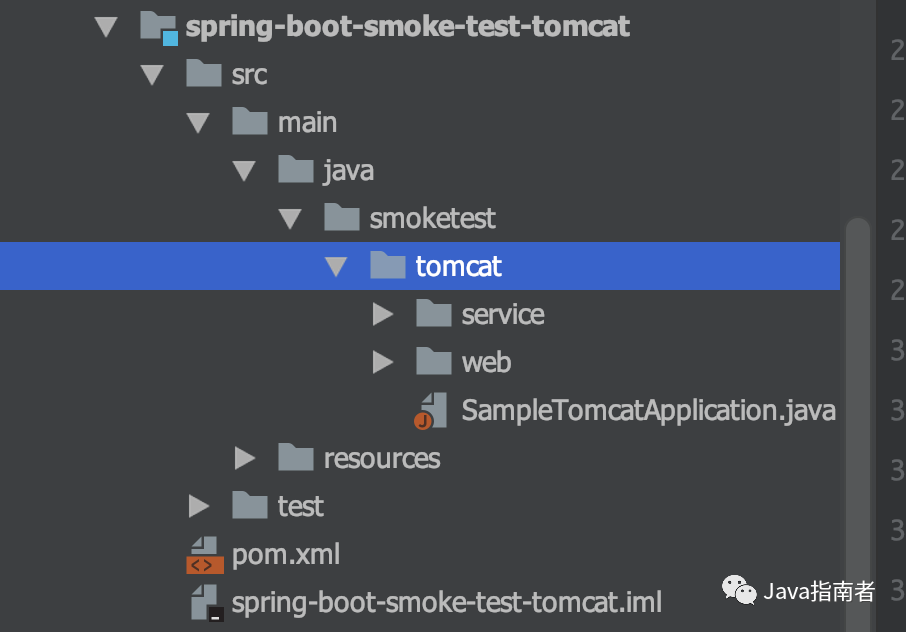Select the pom.xml file name
Screen dimensions: 906x632
pos(286,554)
